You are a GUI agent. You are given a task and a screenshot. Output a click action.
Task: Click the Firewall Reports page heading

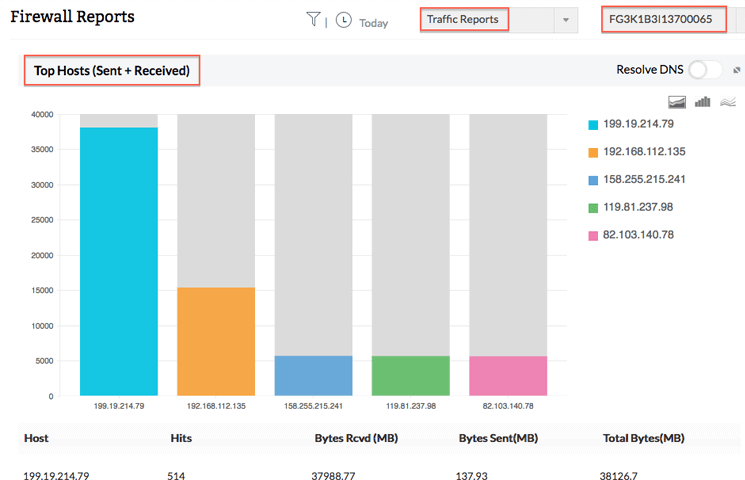pyautogui.click(x=72, y=17)
